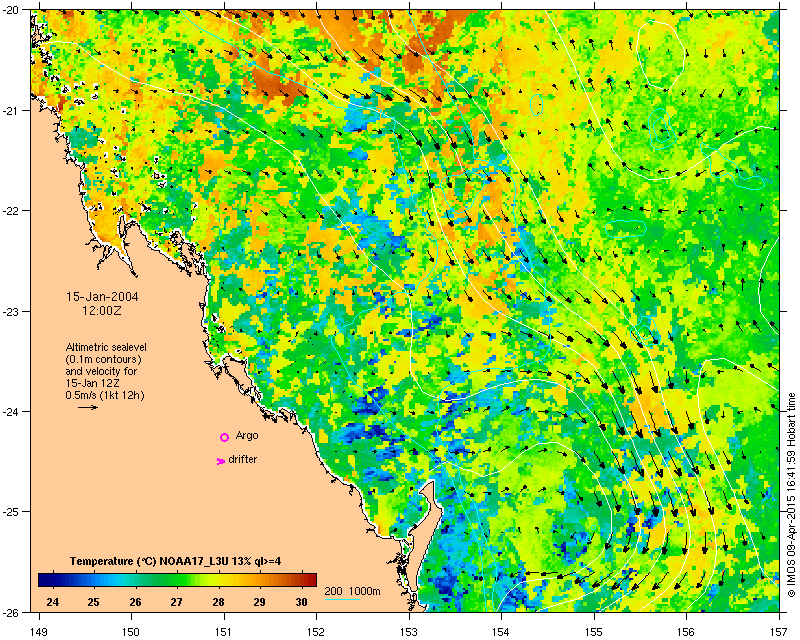The height and width of the screenshot is (640, 800).
Task: Click the longitude axis label 155
Action: [x=594, y=631]
